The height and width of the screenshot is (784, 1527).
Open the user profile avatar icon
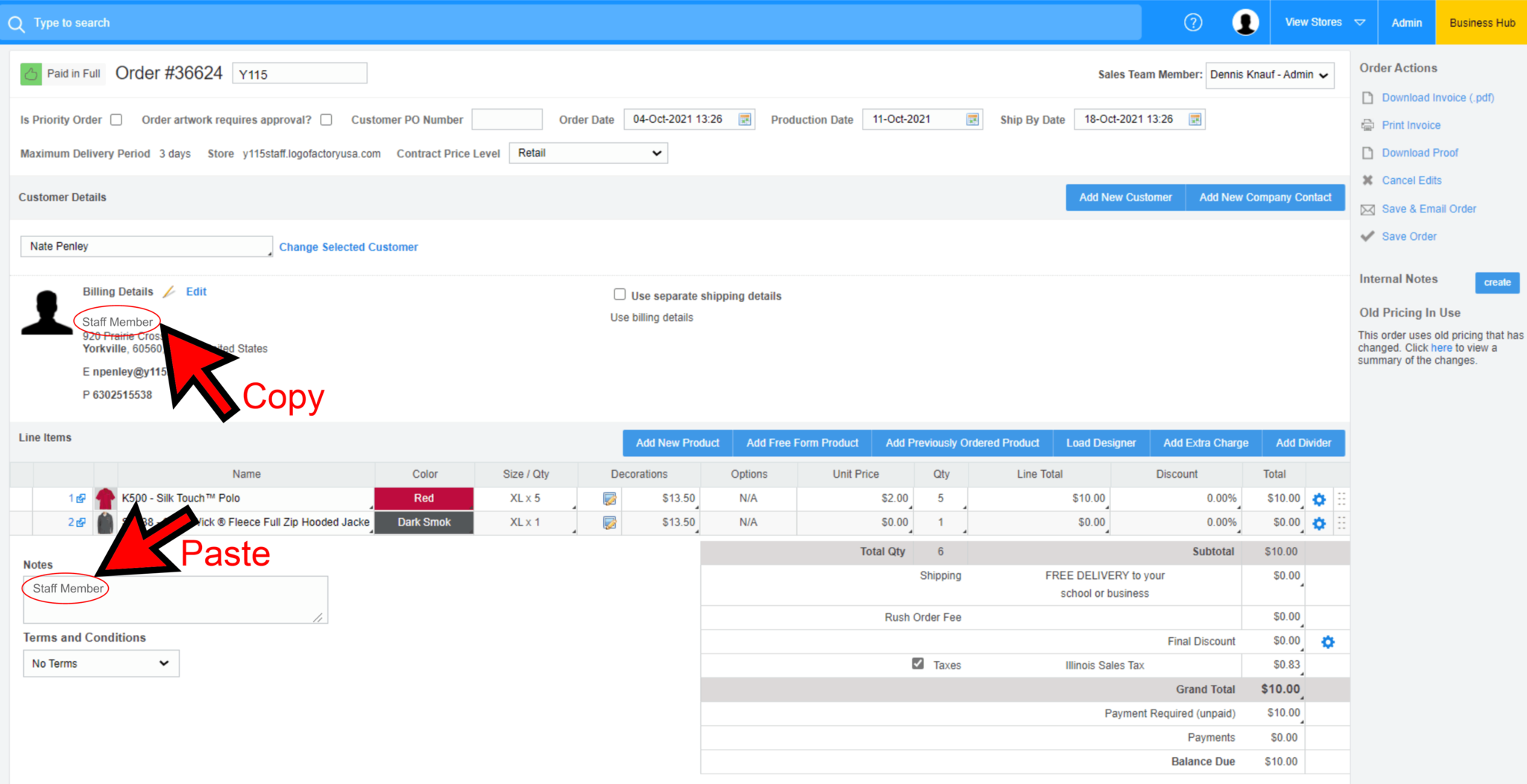1245,22
